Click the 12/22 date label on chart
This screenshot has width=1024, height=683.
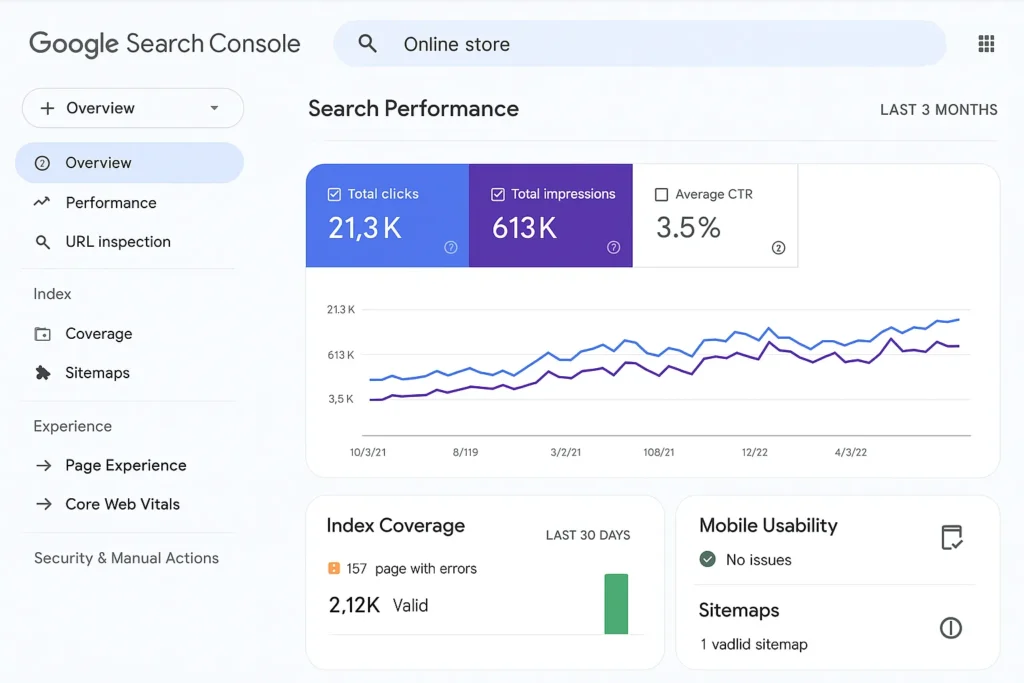point(754,452)
